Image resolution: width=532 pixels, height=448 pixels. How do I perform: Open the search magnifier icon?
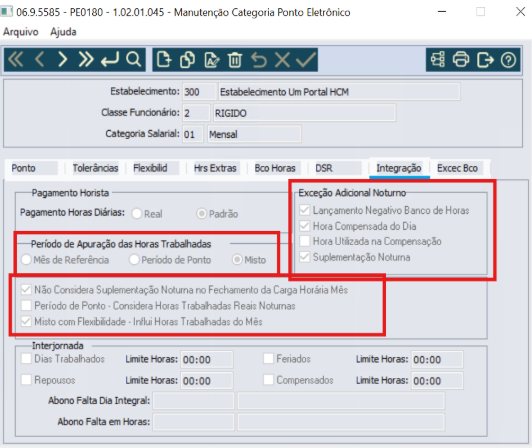click(x=133, y=60)
